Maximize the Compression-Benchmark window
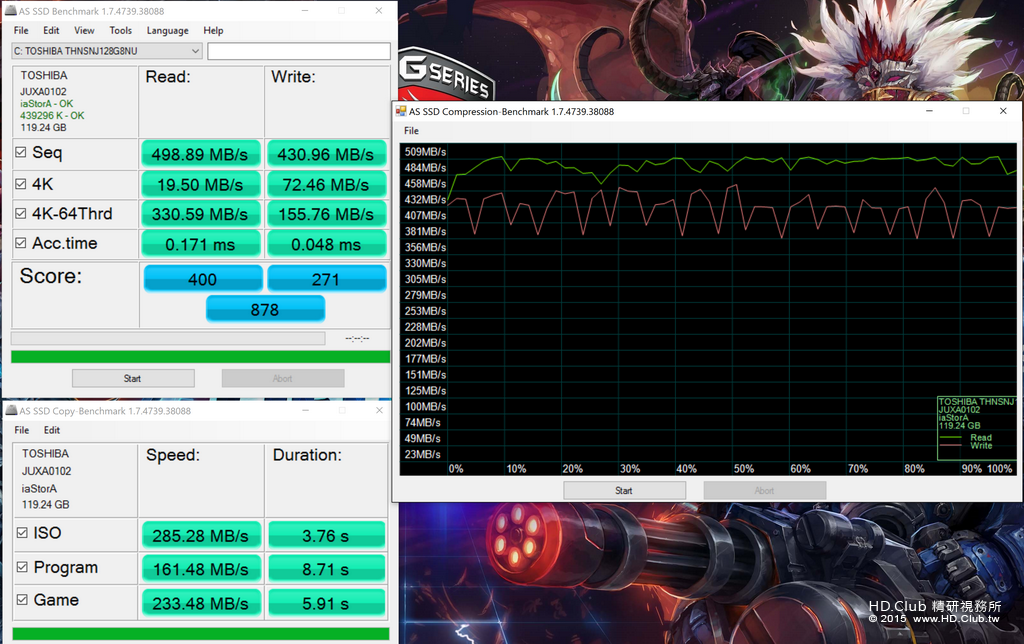 click(966, 111)
